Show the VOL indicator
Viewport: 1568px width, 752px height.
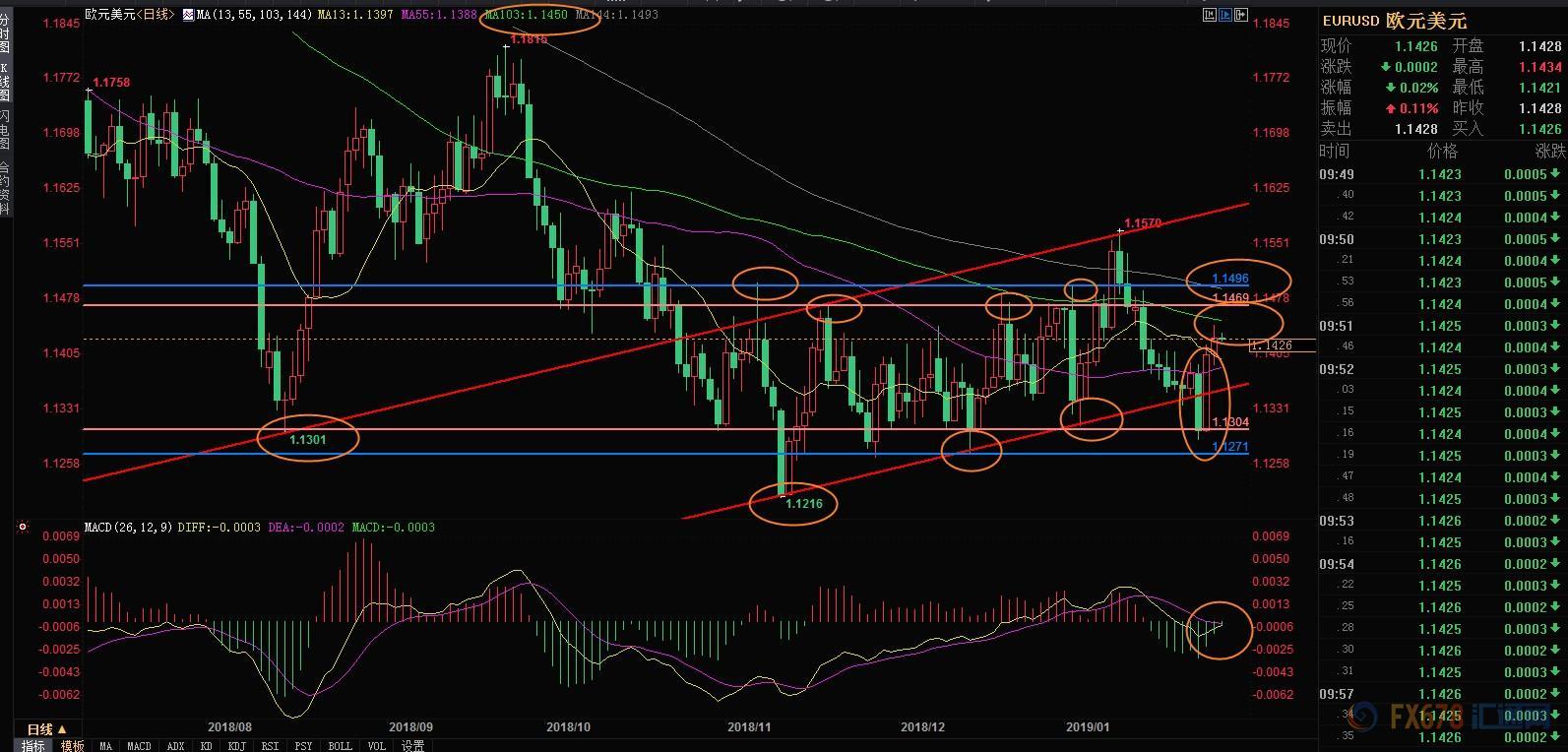377,746
